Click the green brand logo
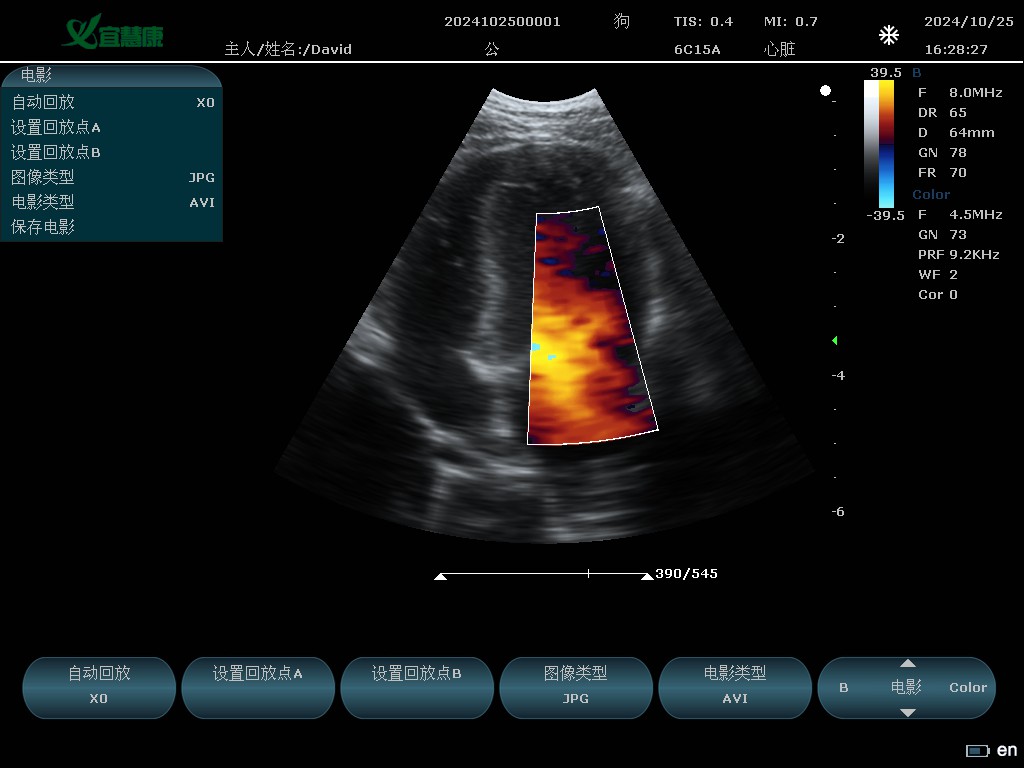This screenshot has height=768, width=1024. [x=112, y=32]
